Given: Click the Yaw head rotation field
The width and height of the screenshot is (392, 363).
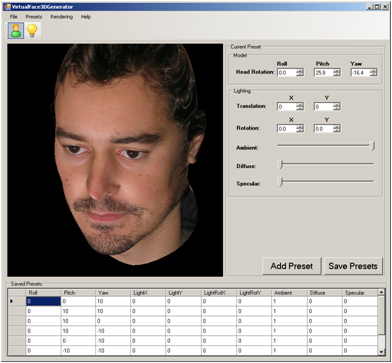Looking at the screenshot, I should [x=360, y=72].
